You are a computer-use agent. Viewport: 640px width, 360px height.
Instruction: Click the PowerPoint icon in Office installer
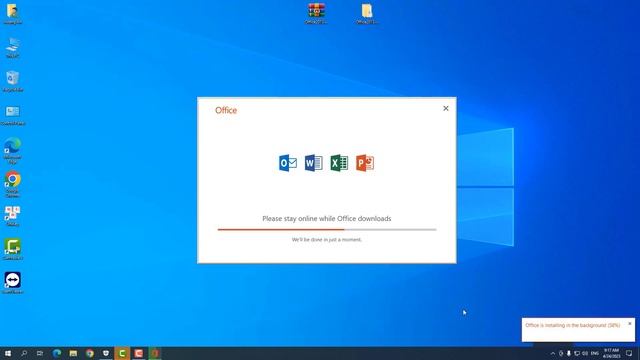pyautogui.click(x=365, y=163)
